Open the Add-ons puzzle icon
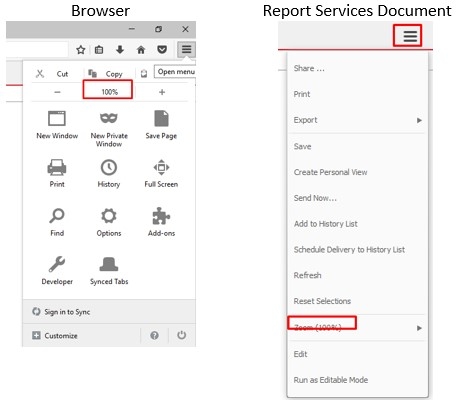Screen dimensions: 457x402 161,216
